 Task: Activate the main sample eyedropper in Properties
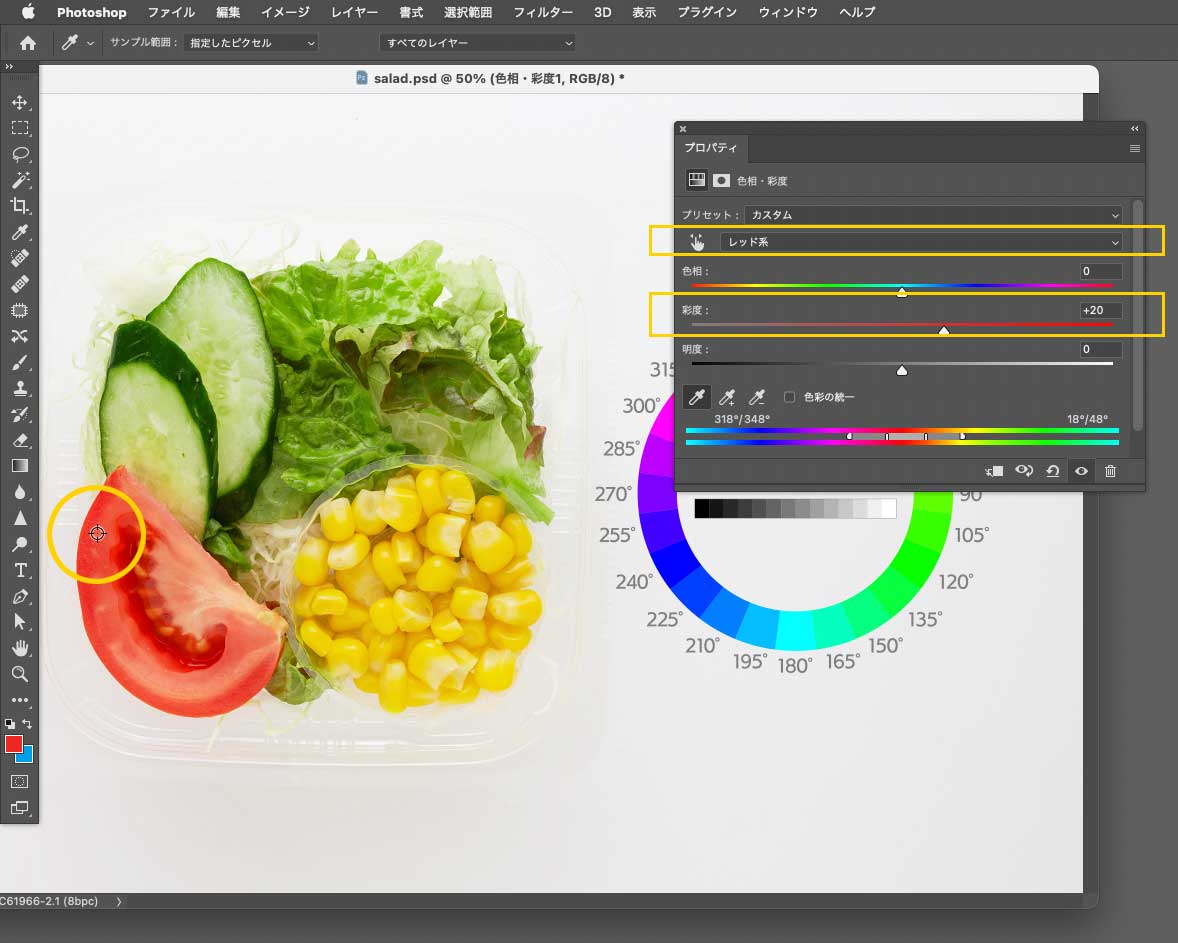696,397
